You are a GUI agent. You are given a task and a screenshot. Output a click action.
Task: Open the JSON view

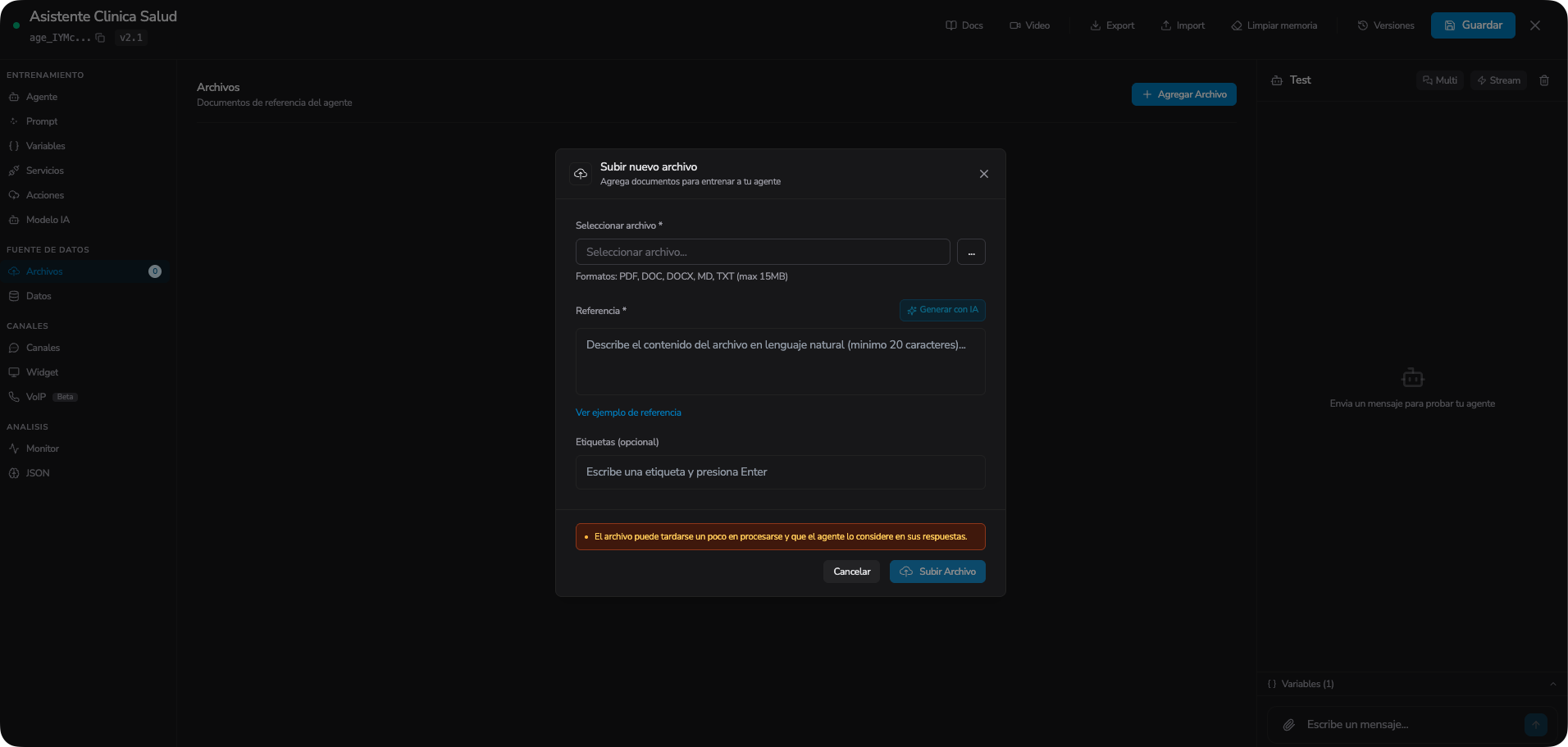(85, 473)
